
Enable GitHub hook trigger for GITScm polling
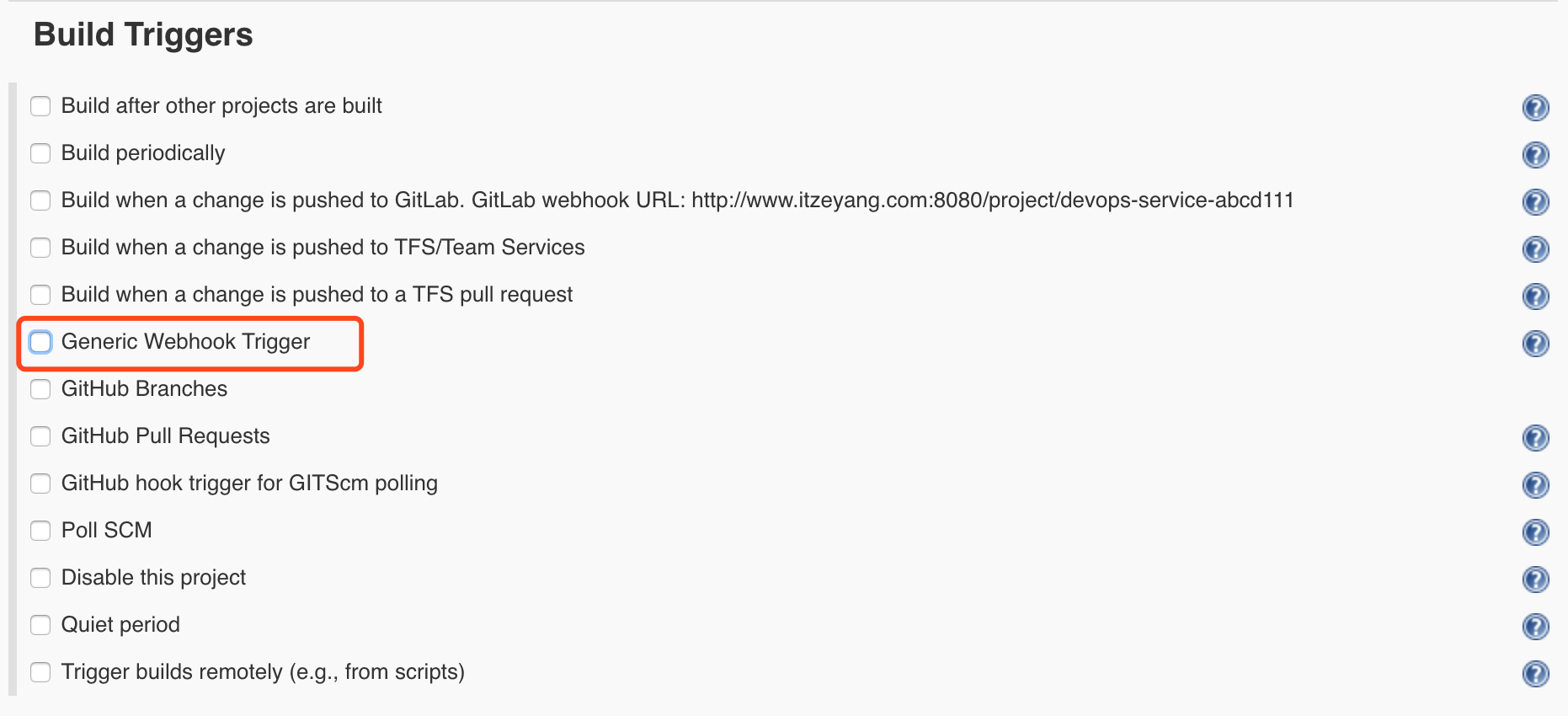coord(40,484)
